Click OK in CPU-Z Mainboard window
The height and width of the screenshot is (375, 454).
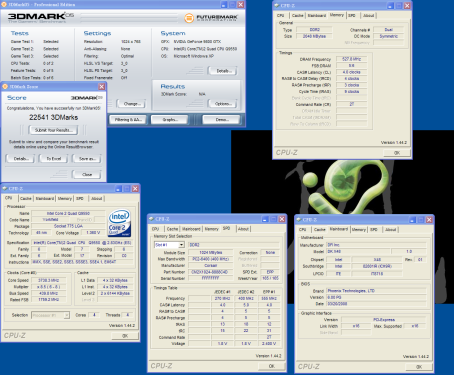(x=419, y=367)
